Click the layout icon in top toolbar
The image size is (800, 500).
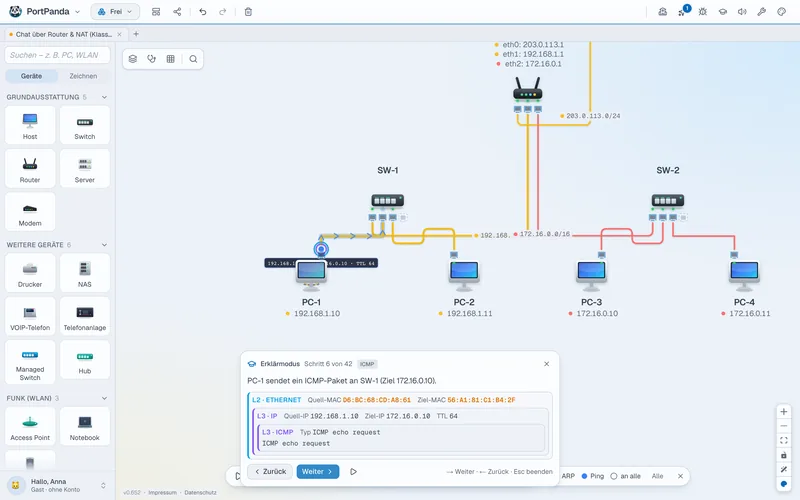[x=156, y=12]
